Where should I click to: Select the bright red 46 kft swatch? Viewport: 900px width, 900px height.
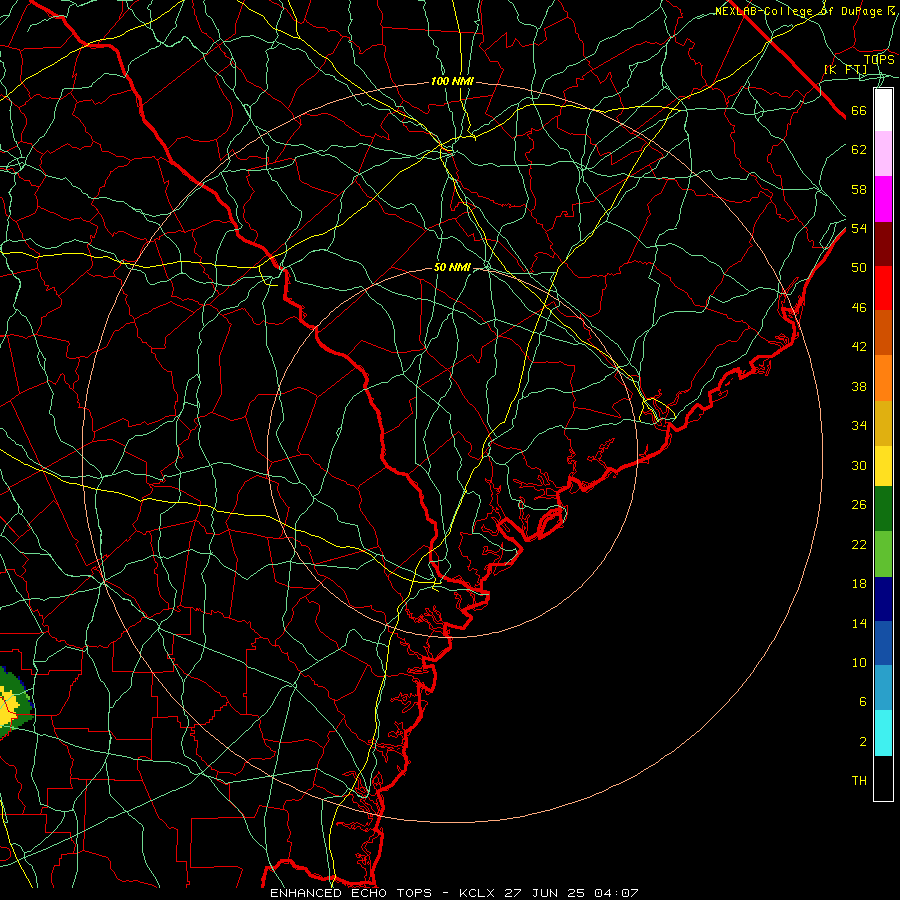point(883,288)
